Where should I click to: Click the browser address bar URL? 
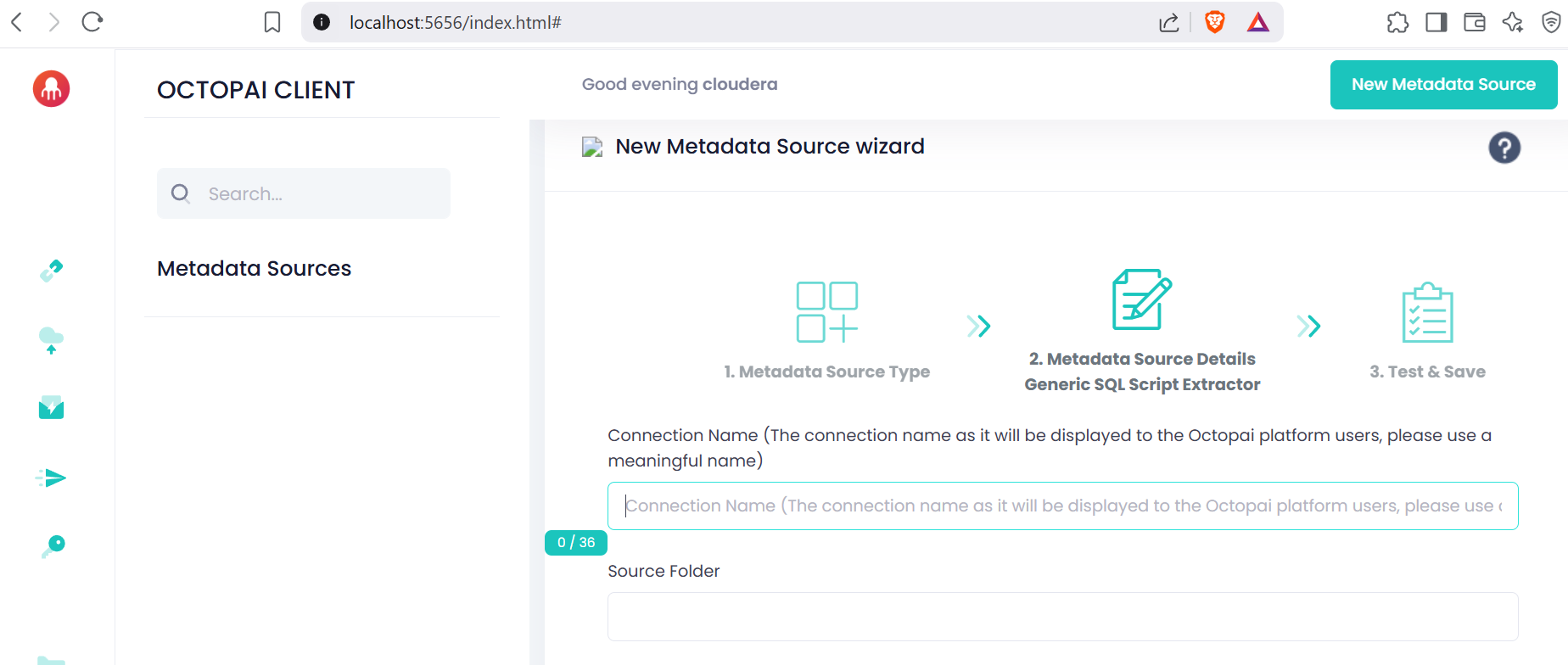point(455,22)
